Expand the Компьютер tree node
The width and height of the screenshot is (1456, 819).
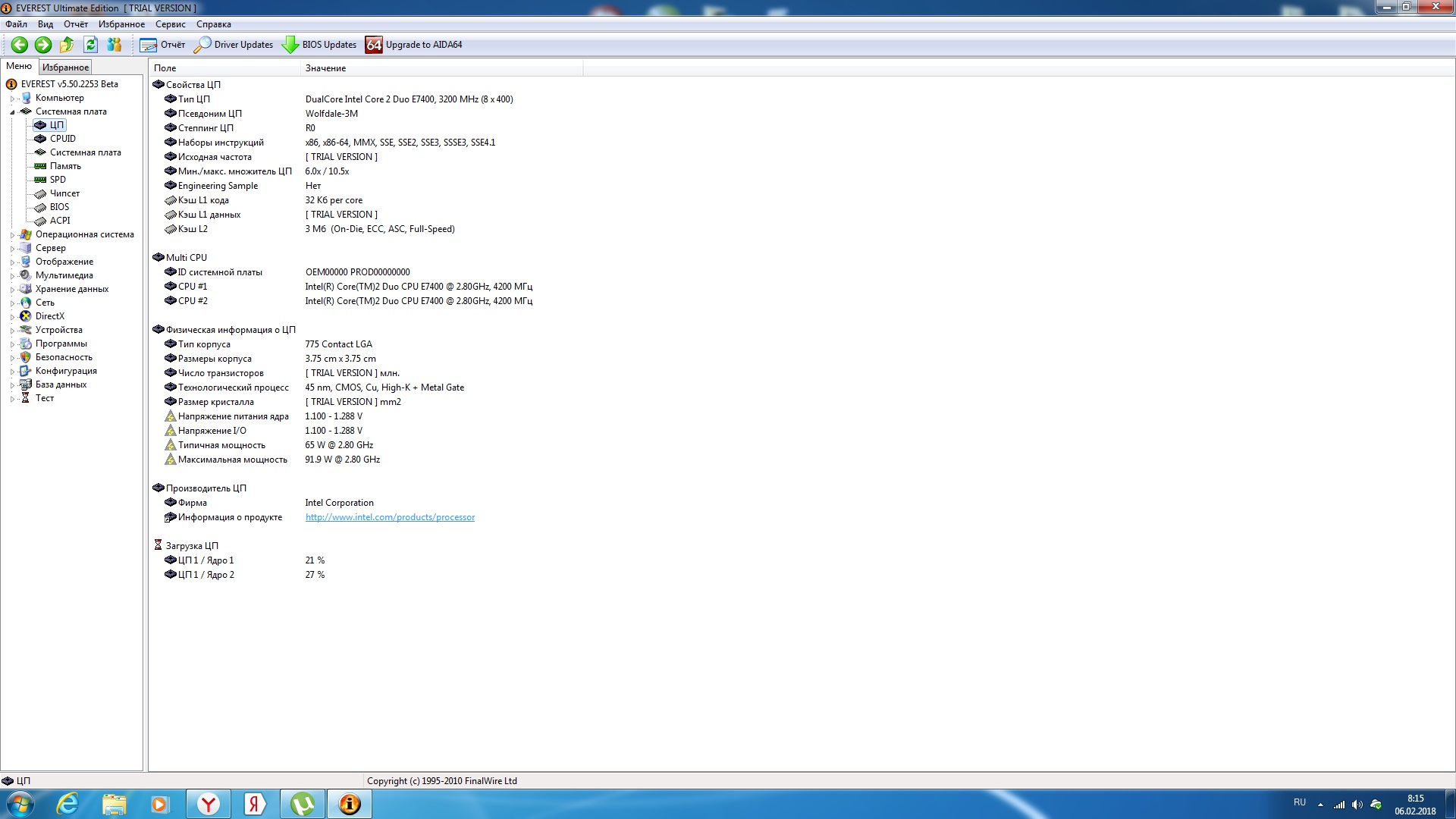coord(12,99)
